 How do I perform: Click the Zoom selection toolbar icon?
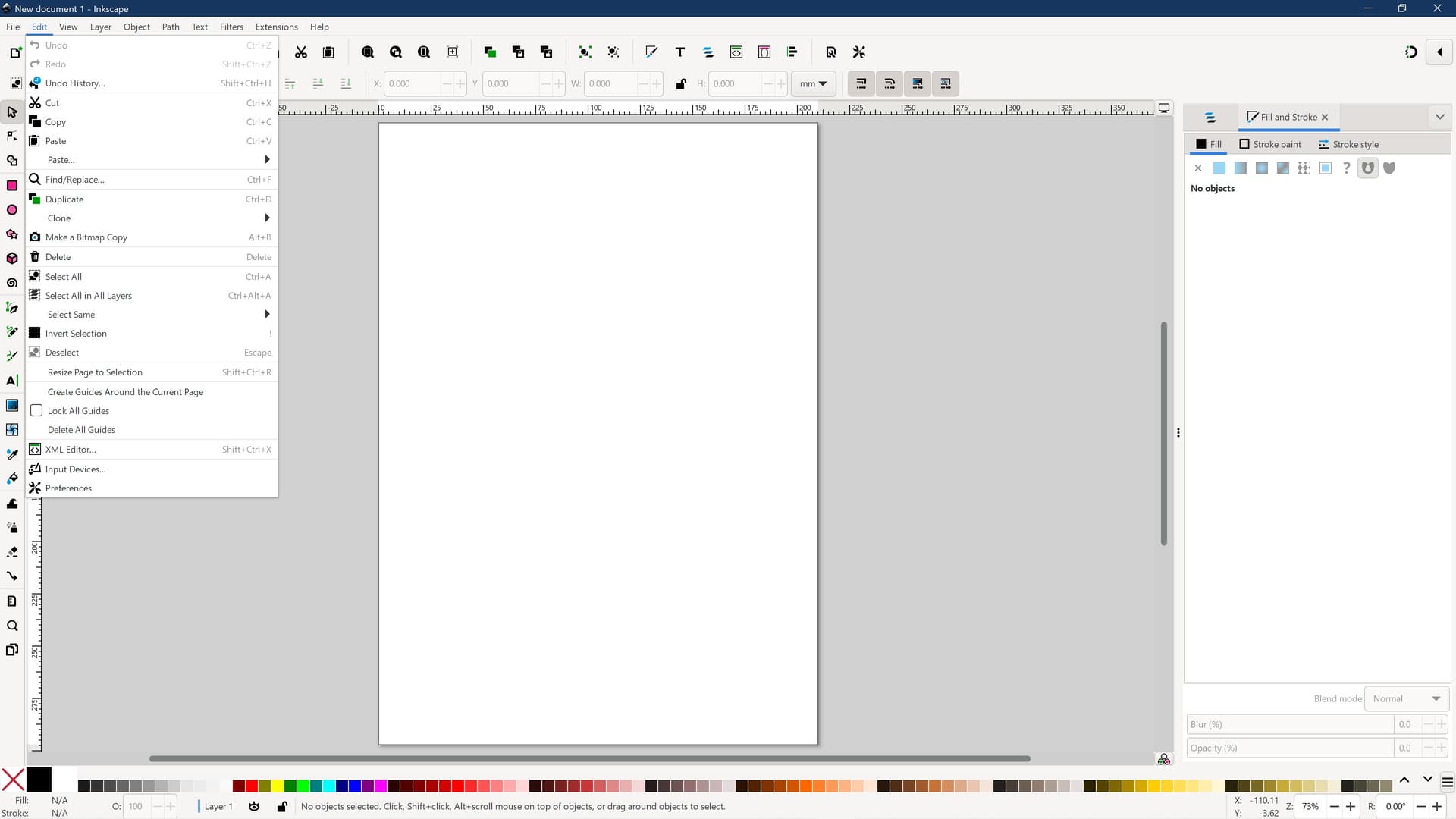coord(368,52)
